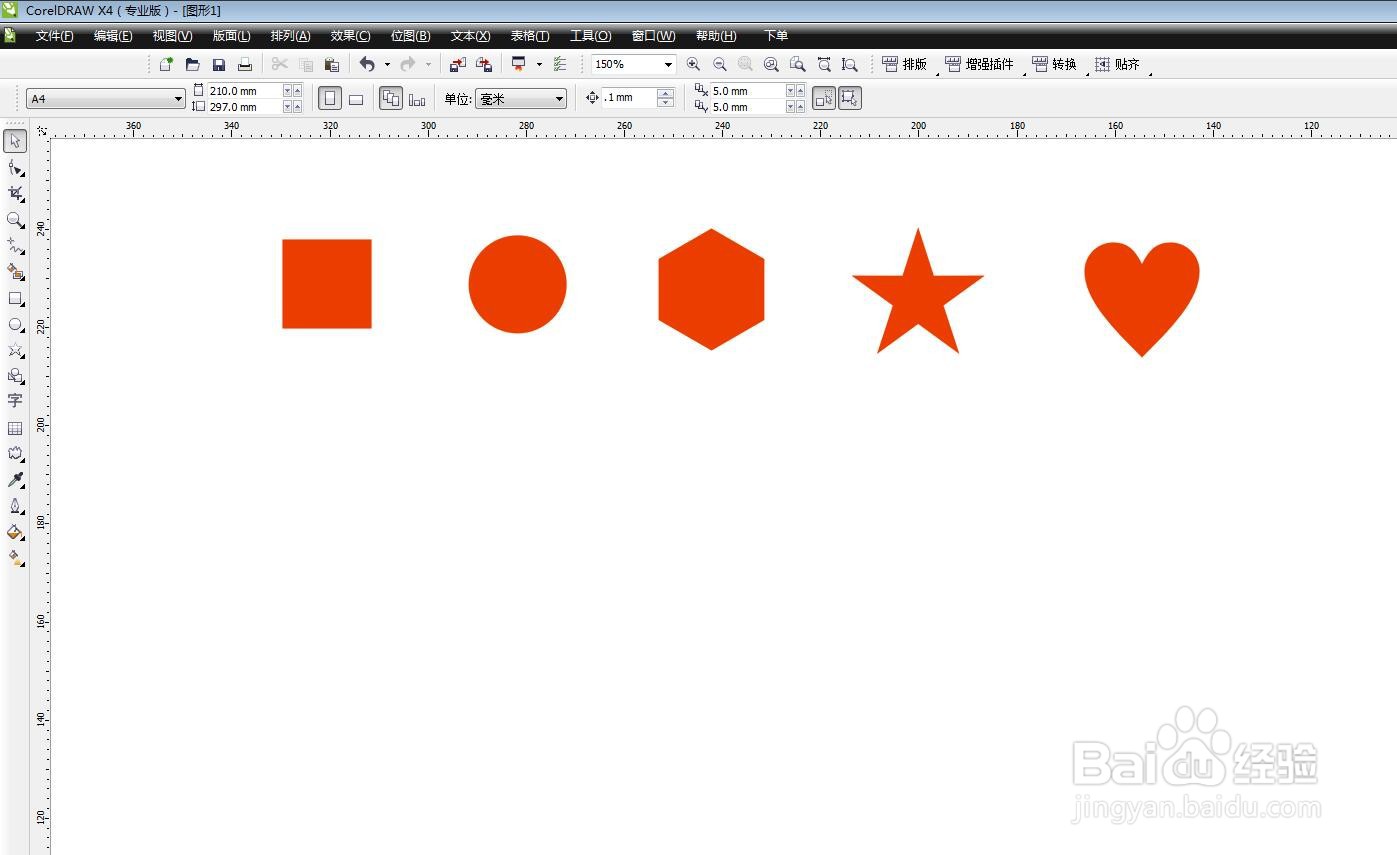
Task: Expand the undo history arrow
Action: 387,64
